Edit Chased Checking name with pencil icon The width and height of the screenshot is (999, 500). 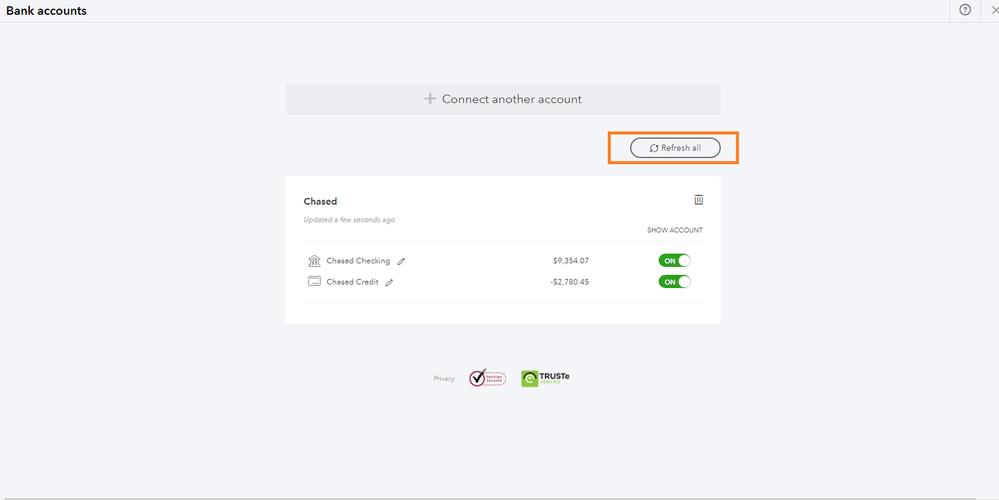point(401,261)
